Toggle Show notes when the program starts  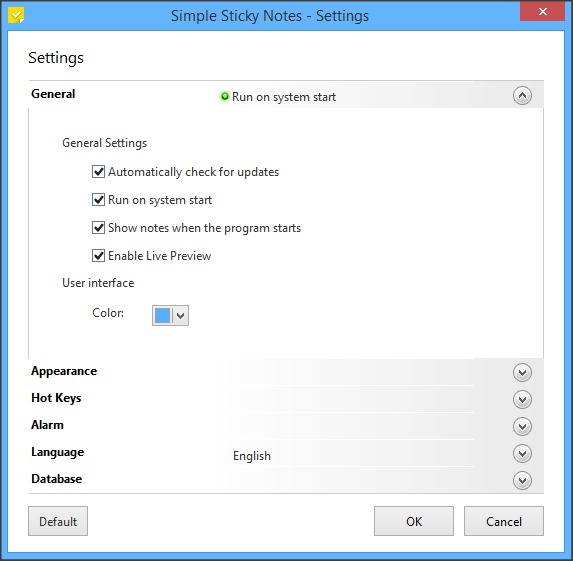pos(98,227)
